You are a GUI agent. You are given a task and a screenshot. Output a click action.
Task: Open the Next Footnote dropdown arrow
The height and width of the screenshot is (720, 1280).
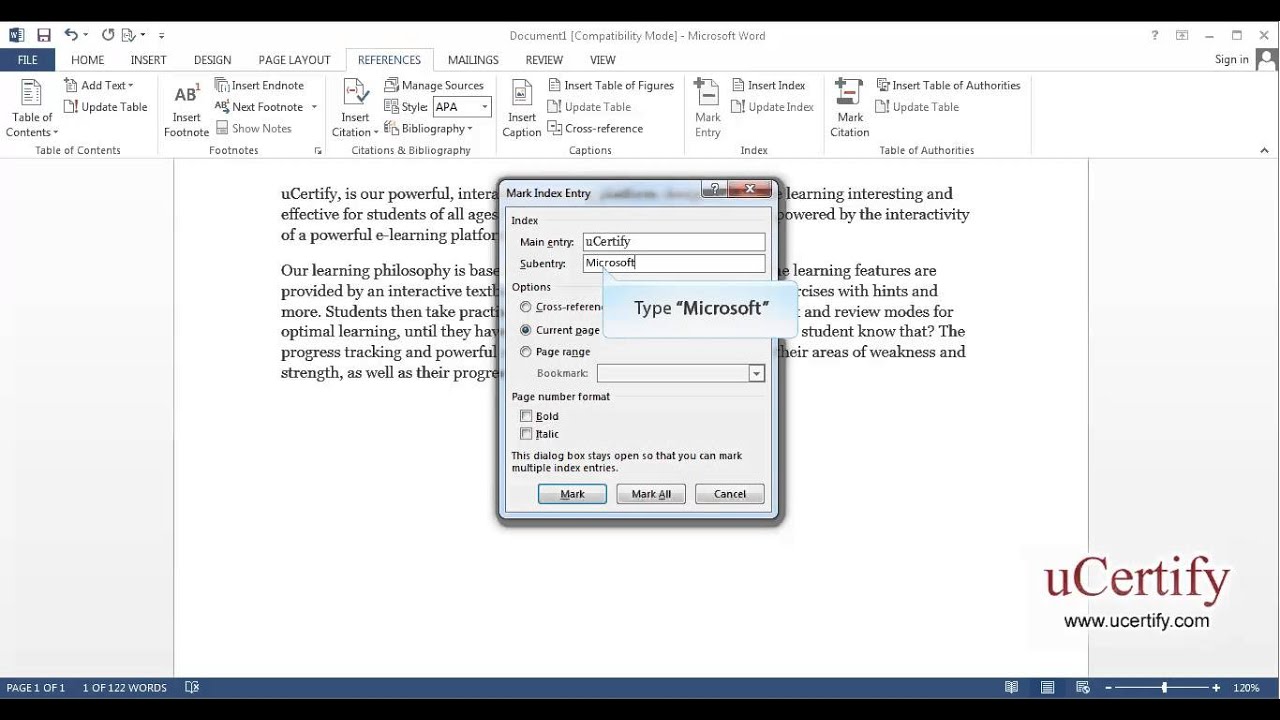click(x=314, y=107)
